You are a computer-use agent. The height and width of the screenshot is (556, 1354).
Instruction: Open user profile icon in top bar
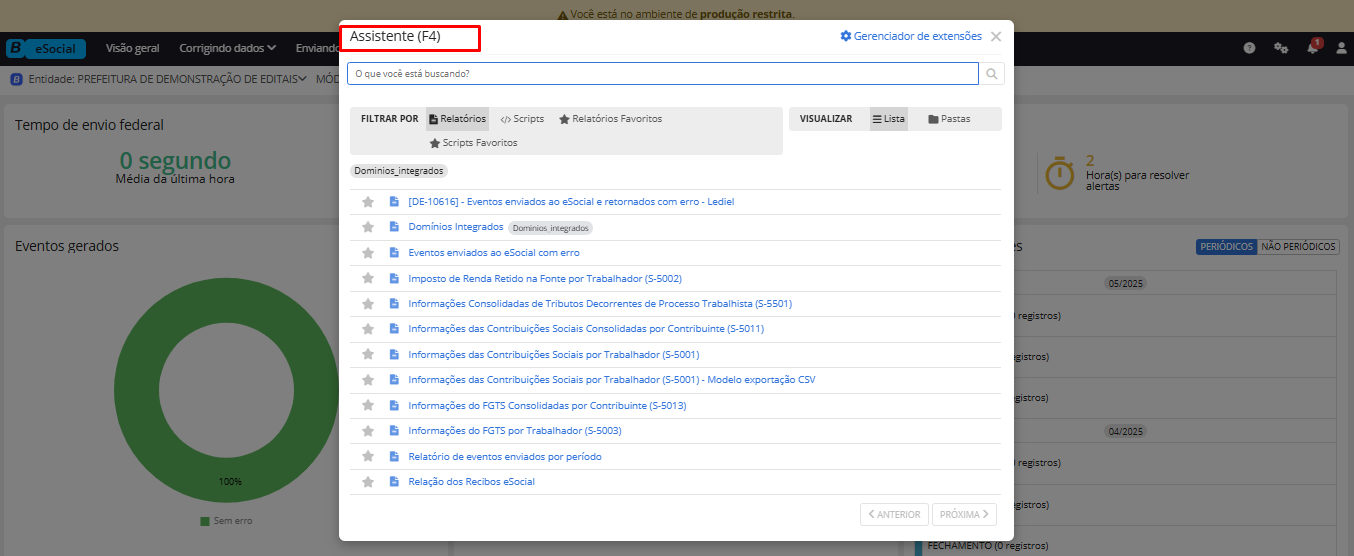1341,48
